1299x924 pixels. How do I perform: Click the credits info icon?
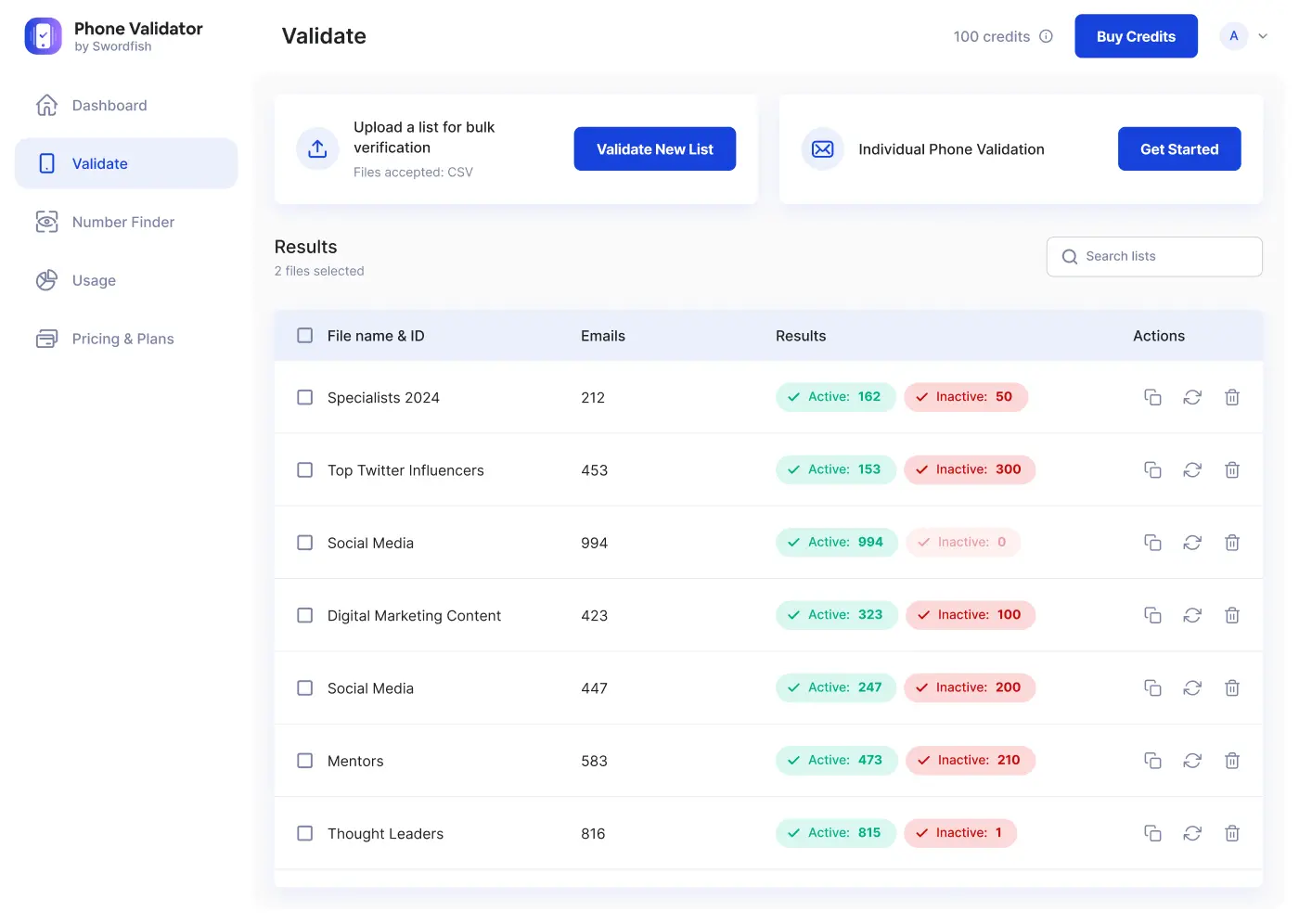point(1046,36)
